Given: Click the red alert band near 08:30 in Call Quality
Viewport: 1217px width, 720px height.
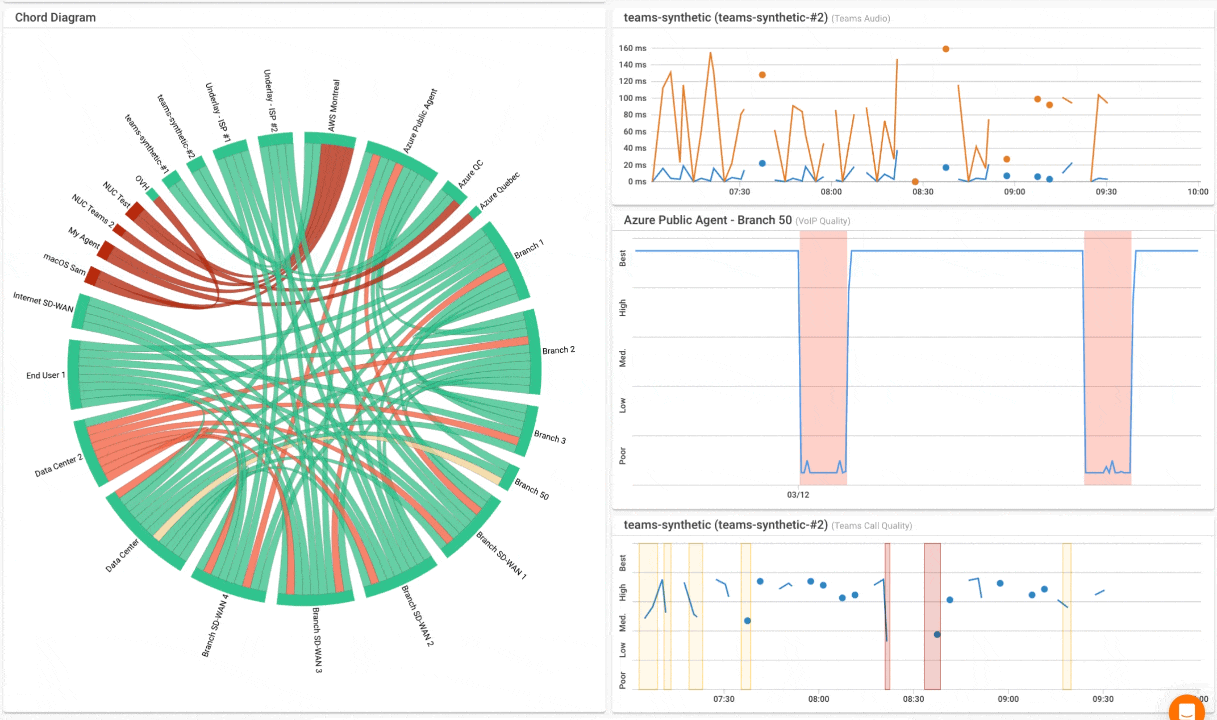Looking at the screenshot, I should (930, 615).
